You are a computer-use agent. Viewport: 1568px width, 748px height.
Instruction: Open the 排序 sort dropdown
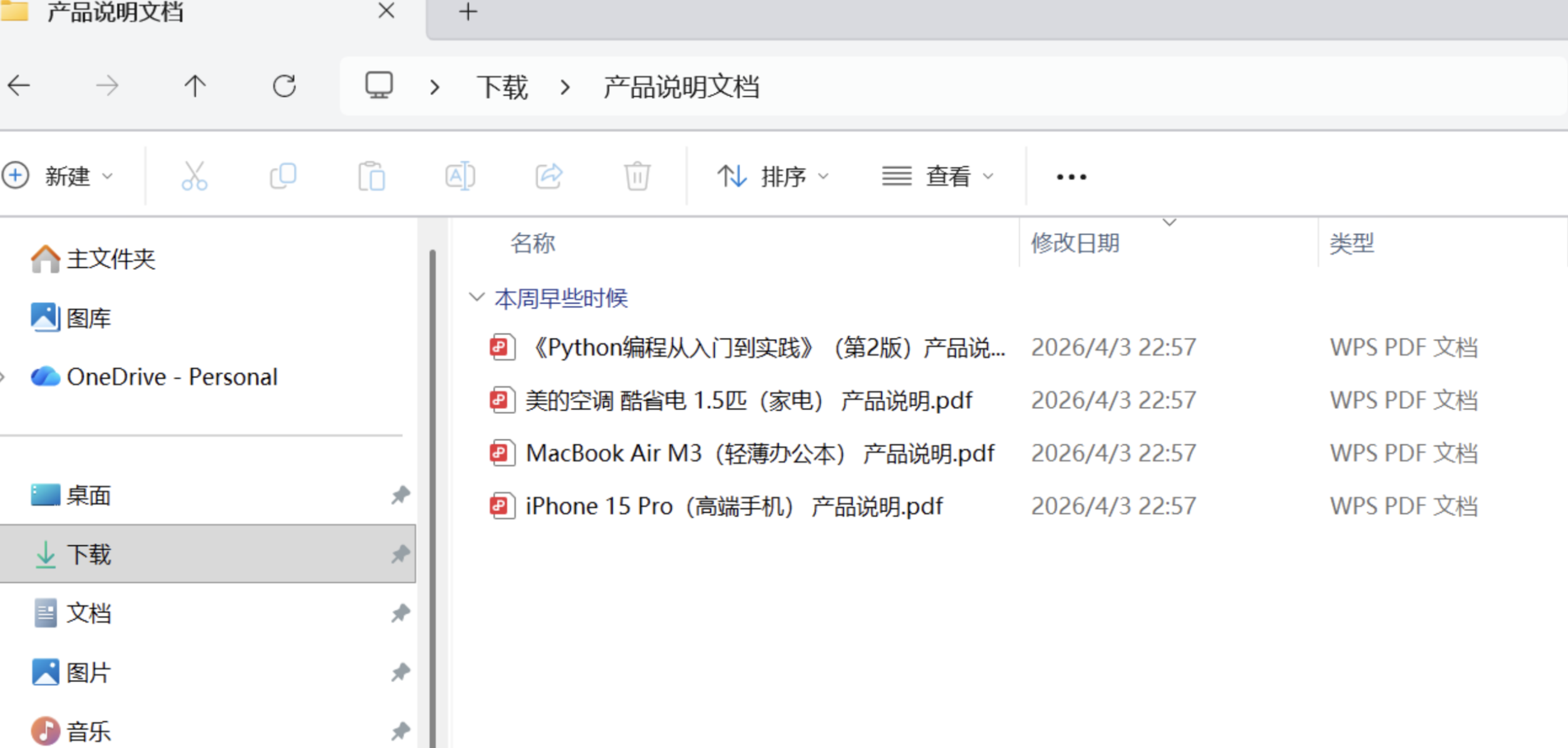(x=773, y=176)
